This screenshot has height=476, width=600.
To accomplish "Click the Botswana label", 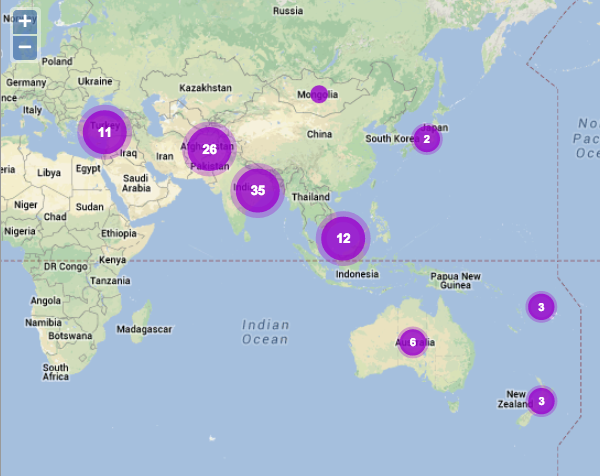I will [x=70, y=336].
